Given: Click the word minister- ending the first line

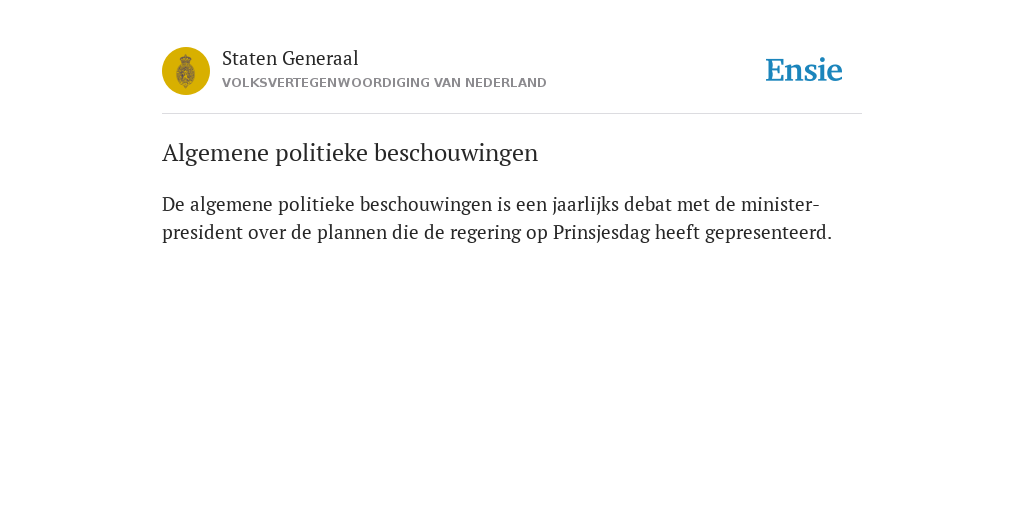Looking at the screenshot, I should [x=780, y=204].
